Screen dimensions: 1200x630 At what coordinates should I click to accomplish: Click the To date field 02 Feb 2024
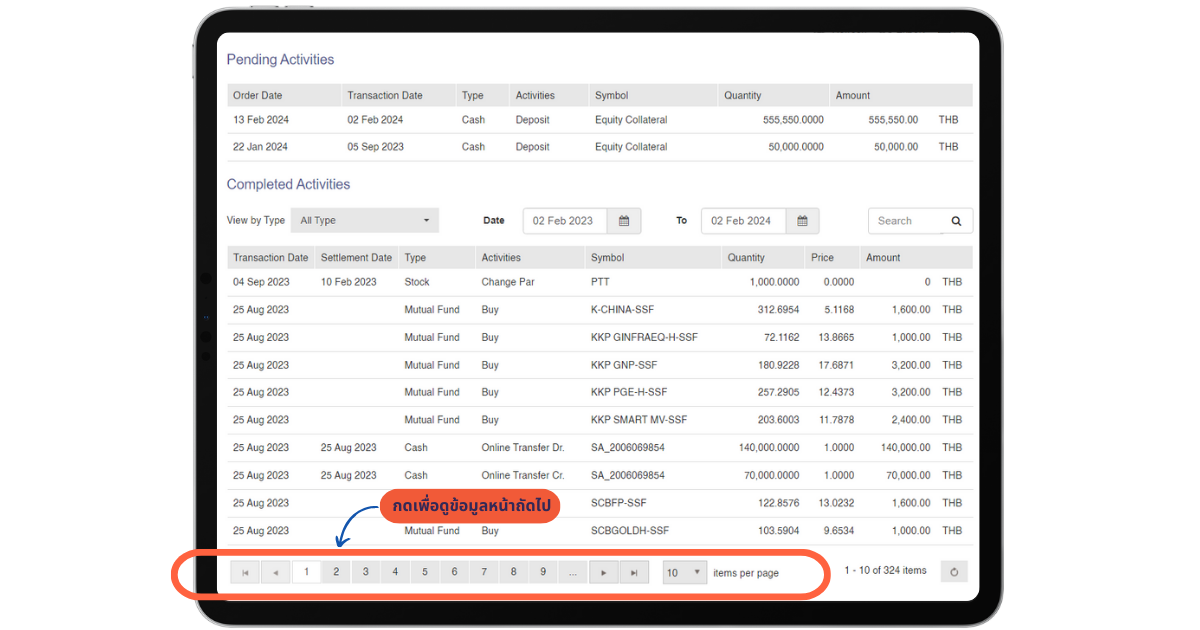pos(742,221)
